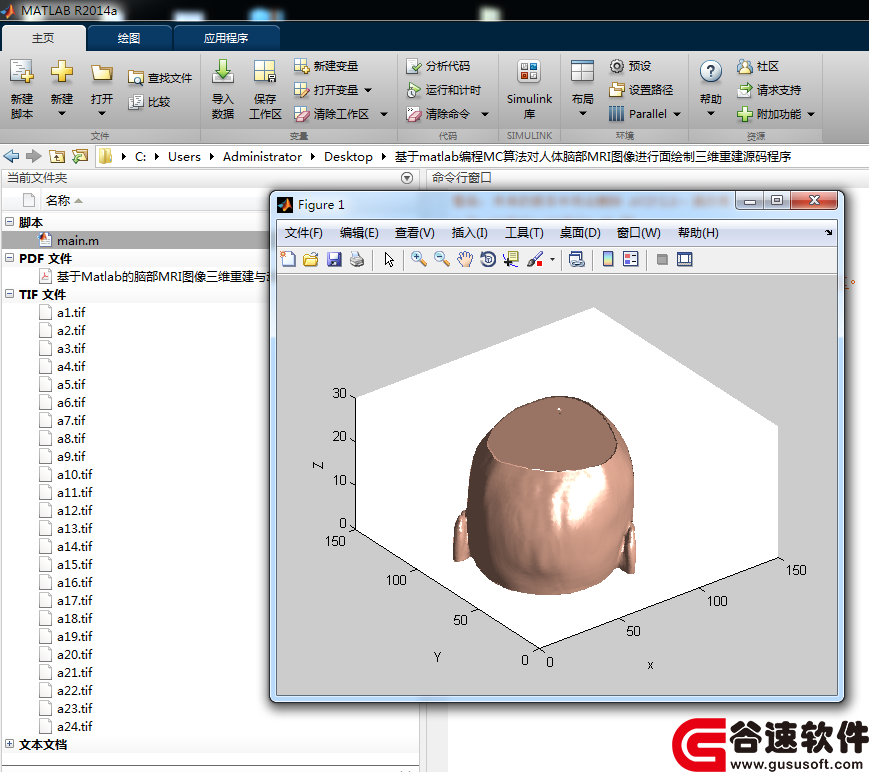
Task: Expand the 清除命令 dropdown arrow
Action: click(x=485, y=115)
